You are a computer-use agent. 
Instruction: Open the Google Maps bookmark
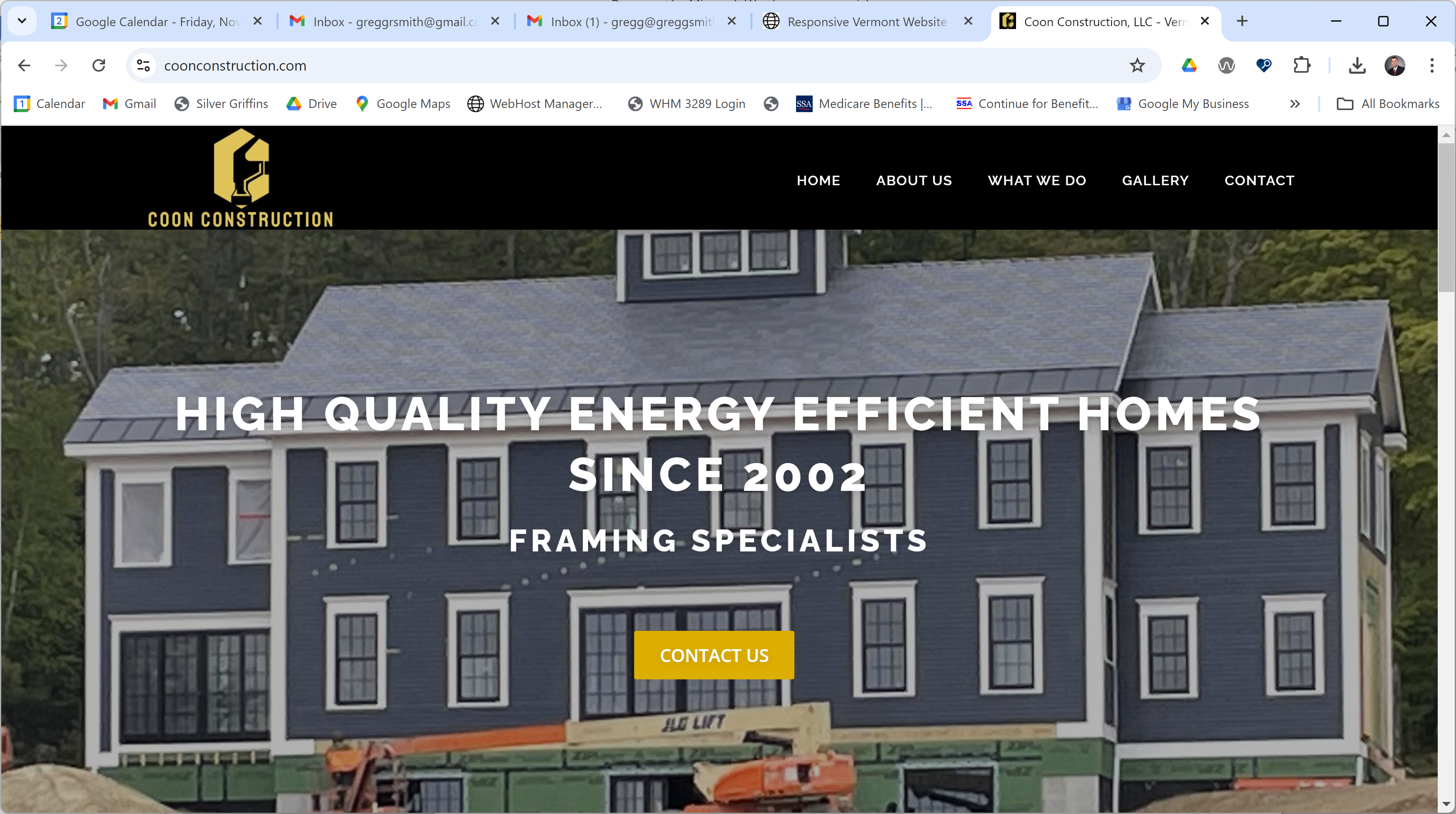point(403,103)
